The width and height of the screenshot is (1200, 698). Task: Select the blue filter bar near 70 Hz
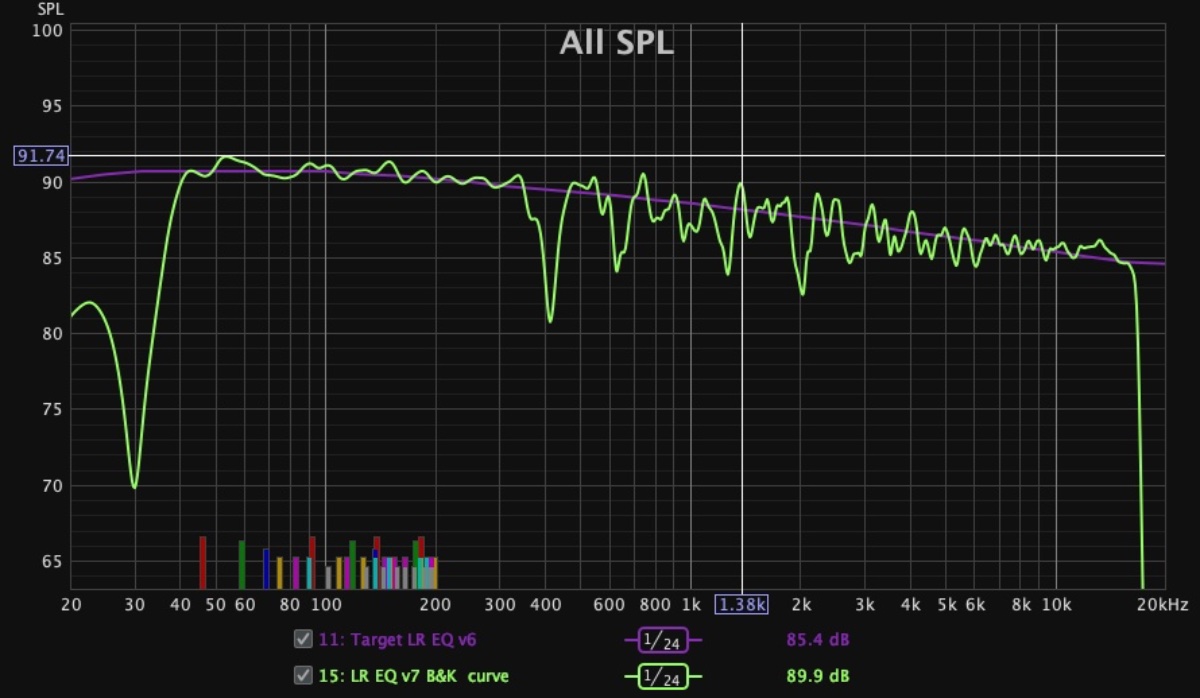pyautogui.click(x=266, y=568)
